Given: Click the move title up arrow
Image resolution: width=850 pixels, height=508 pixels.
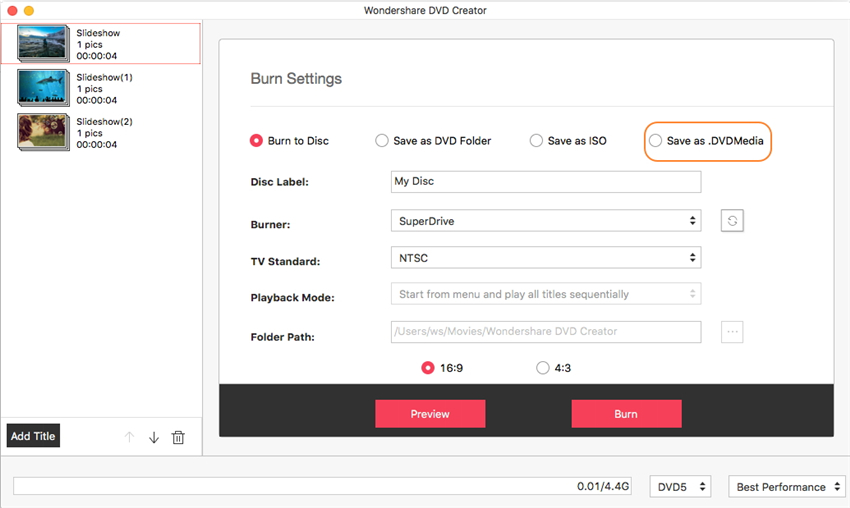Looking at the screenshot, I should (x=129, y=437).
